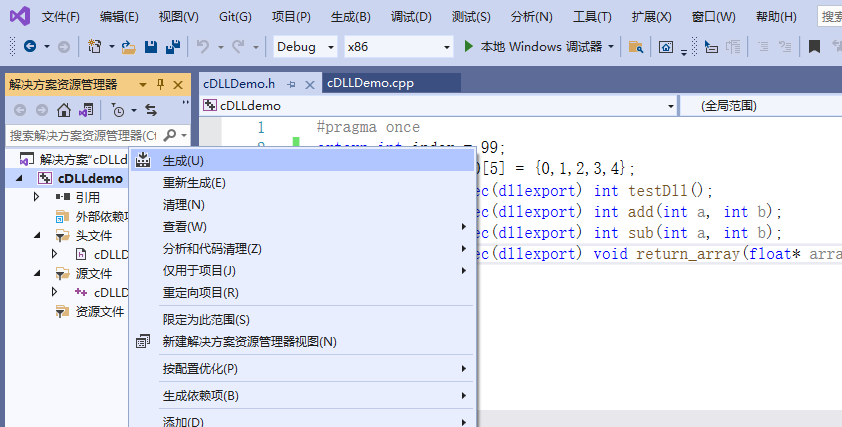Collapse the 源文件 folder
Screen dimensions: 842x427
tap(37, 273)
